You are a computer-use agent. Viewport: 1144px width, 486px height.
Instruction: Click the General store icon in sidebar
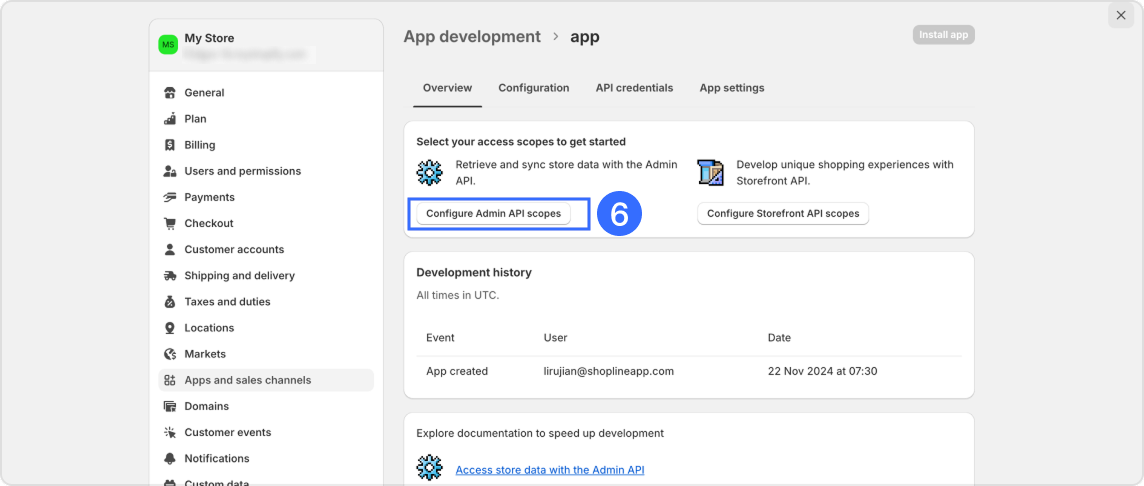(x=170, y=93)
